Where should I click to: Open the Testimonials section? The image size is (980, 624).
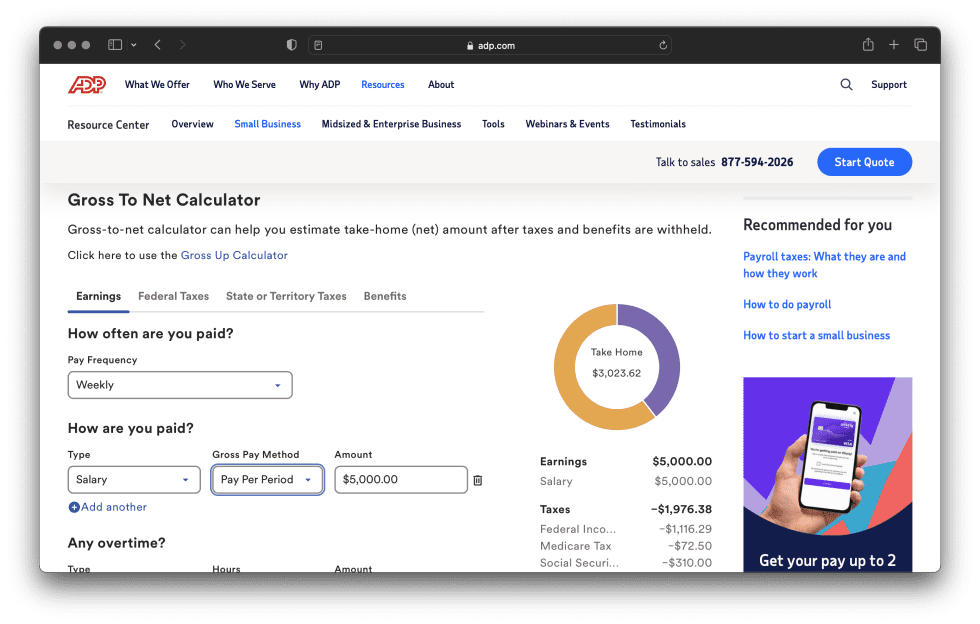[x=658, y=124]
